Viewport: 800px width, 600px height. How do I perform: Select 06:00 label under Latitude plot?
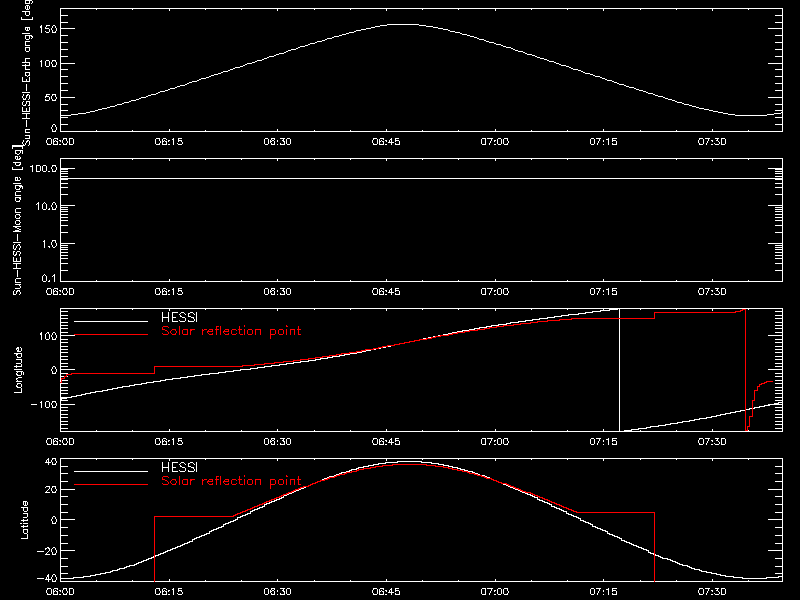coord(60,591)
